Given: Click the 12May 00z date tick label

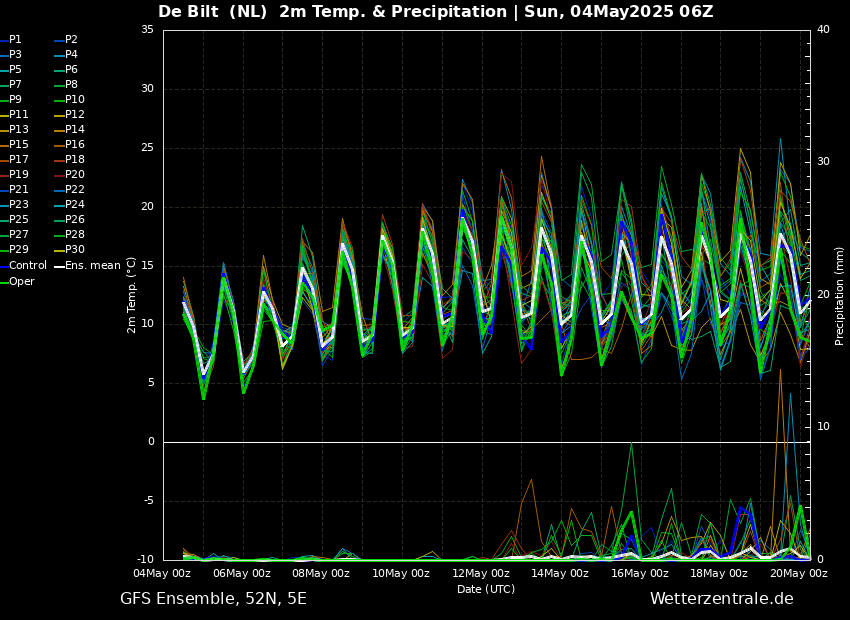Looking at the screenshot, I should click(481, 573).
